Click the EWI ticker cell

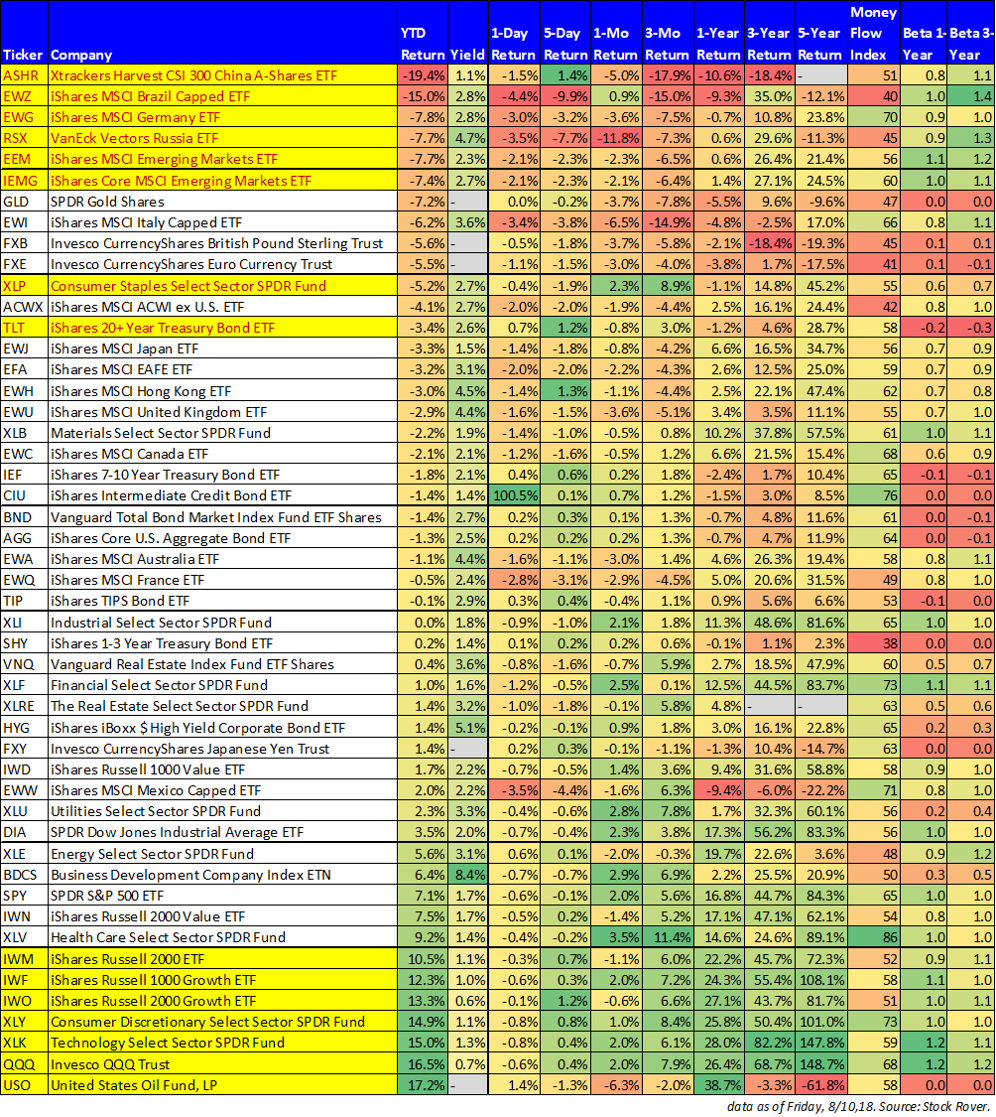(24, 223)
